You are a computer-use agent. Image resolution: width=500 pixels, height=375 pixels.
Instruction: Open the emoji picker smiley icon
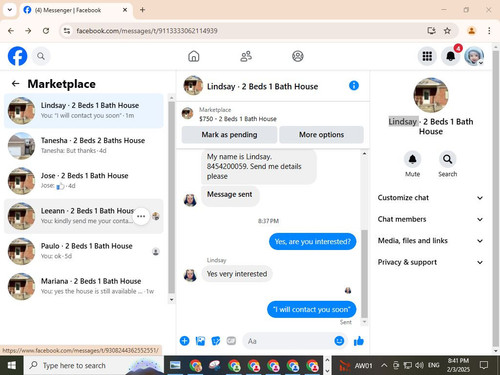339,341
